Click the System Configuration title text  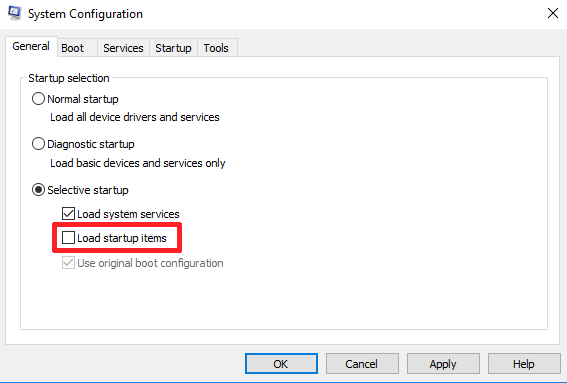coord(85,14)
